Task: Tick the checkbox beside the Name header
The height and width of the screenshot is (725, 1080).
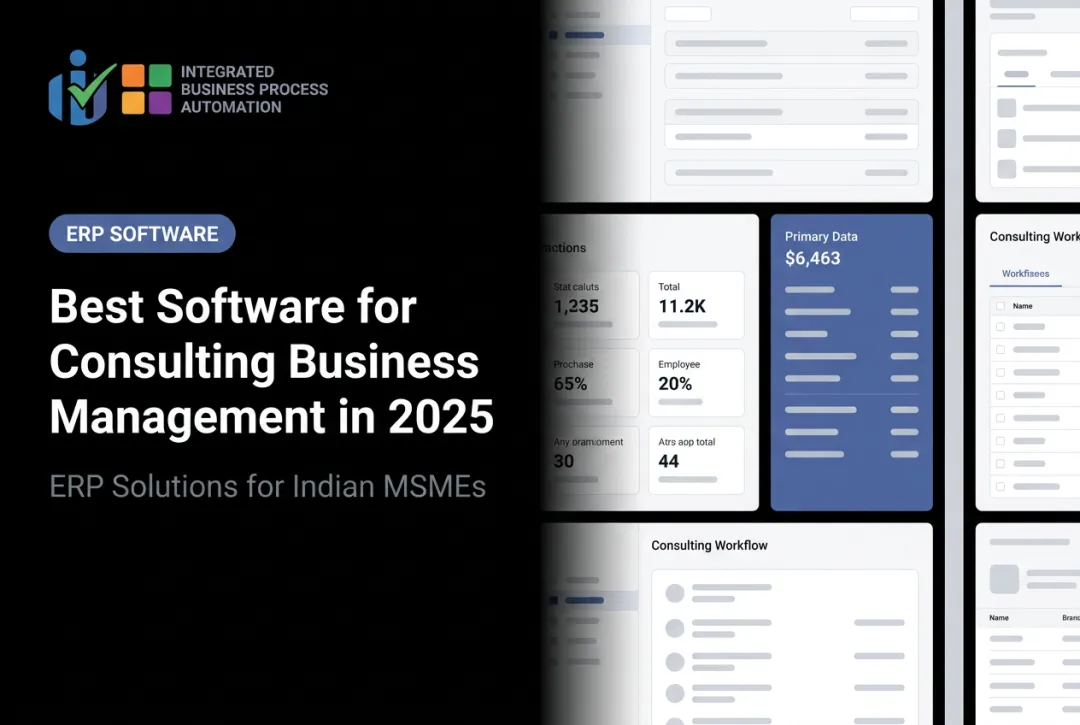Action: click(1000, 306)
